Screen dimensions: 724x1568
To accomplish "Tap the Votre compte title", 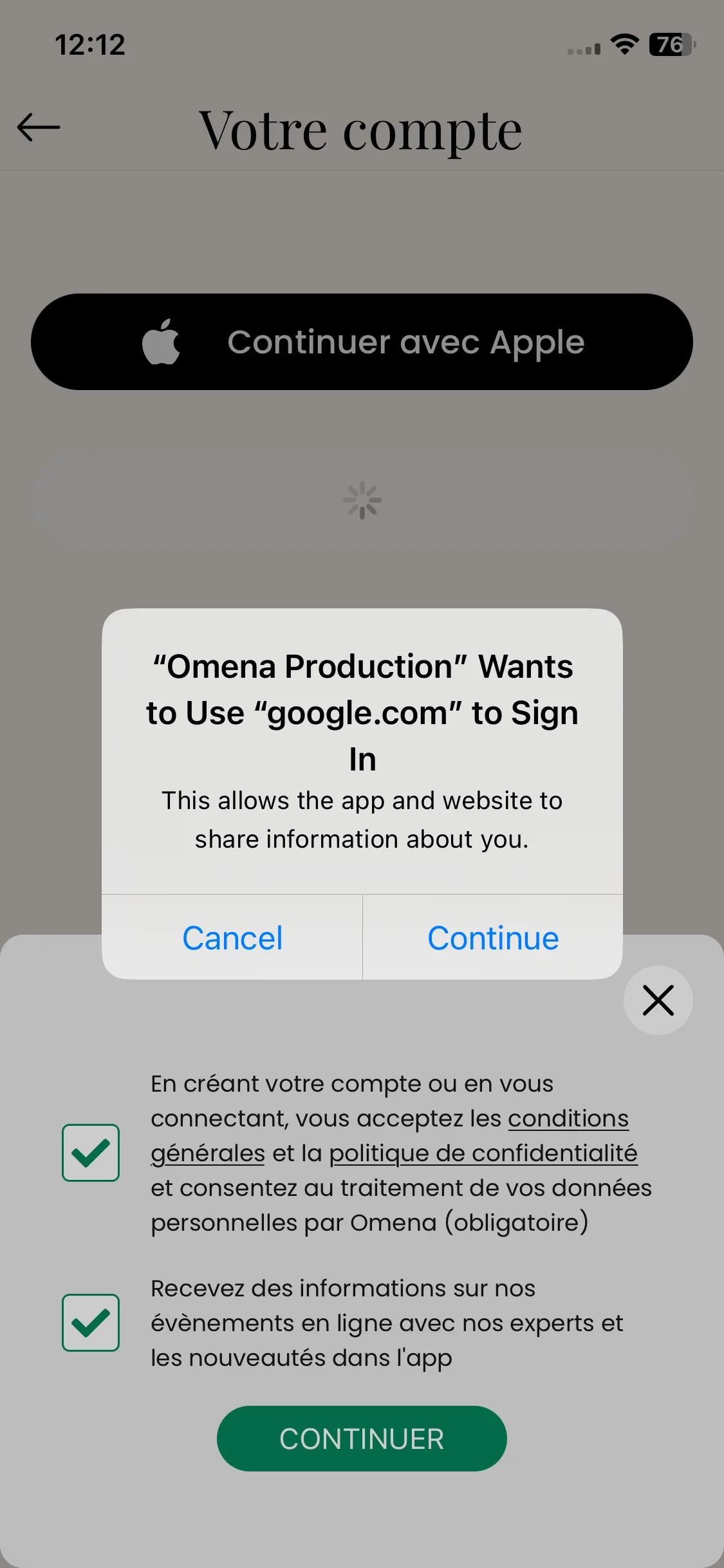I will tap(360, 131).
